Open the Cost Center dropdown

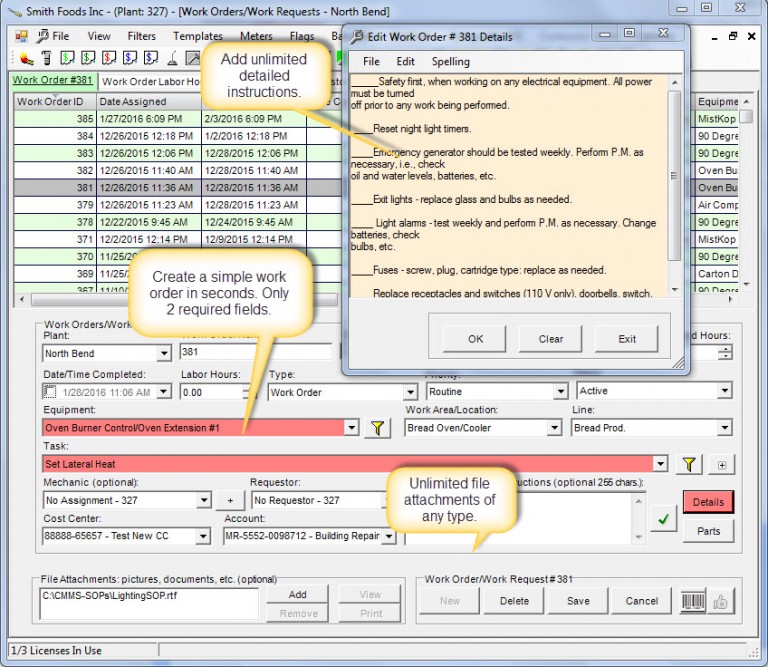[203, 536]
